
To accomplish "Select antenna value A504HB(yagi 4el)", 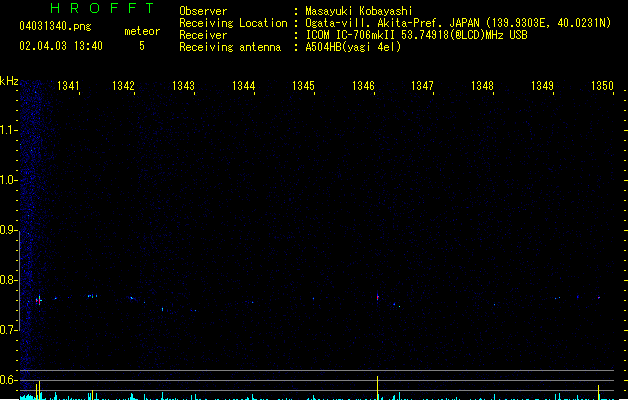I will (353, 47).
